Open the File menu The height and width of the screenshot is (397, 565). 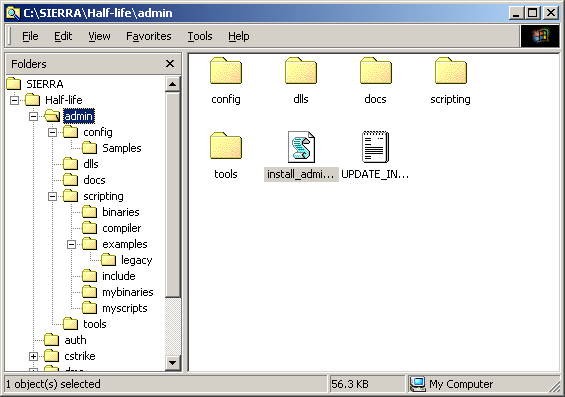click(30, 36)
